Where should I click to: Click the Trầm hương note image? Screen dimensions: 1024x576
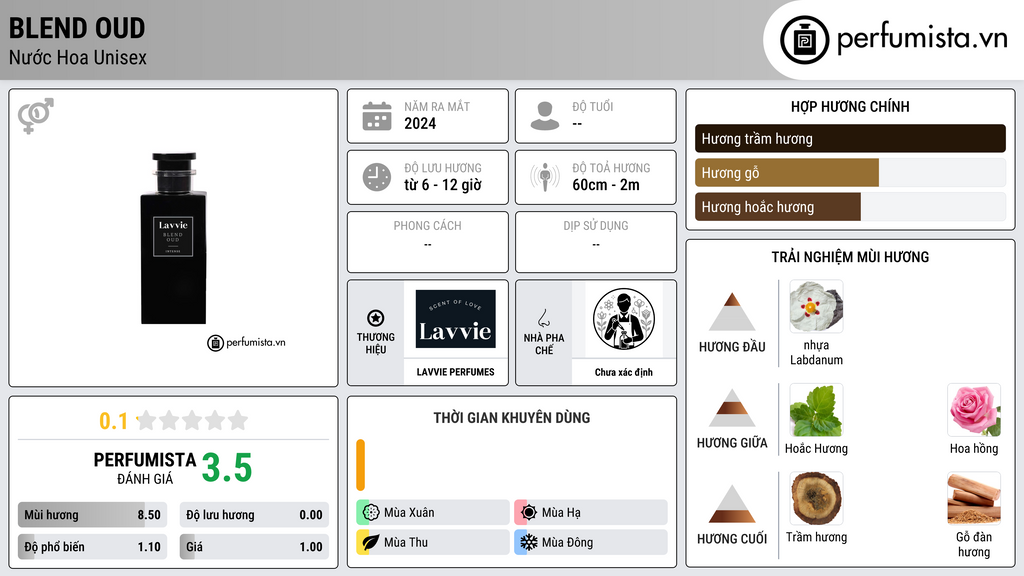[x=816, y=498]
